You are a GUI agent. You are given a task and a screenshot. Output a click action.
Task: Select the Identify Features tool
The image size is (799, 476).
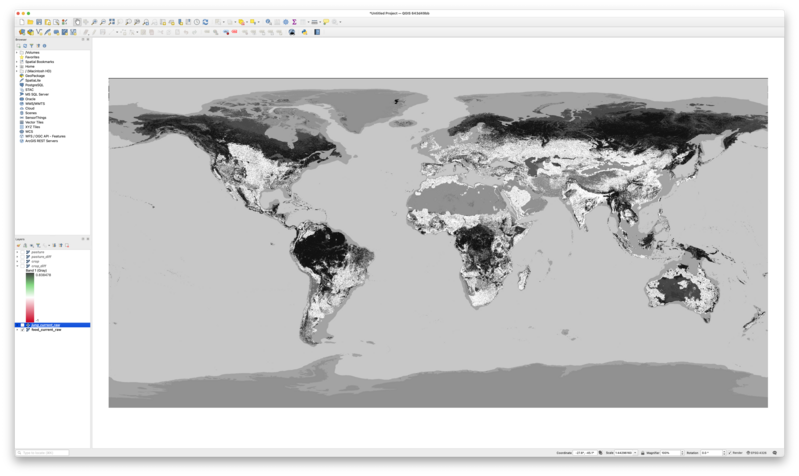click(x=268, y=21)
